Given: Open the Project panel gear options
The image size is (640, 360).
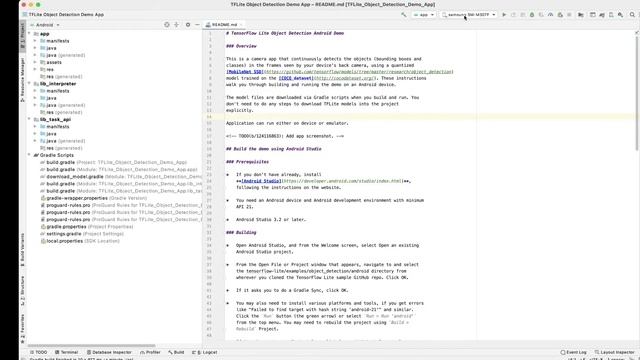Looking at the screenshot, I should 188,25.
